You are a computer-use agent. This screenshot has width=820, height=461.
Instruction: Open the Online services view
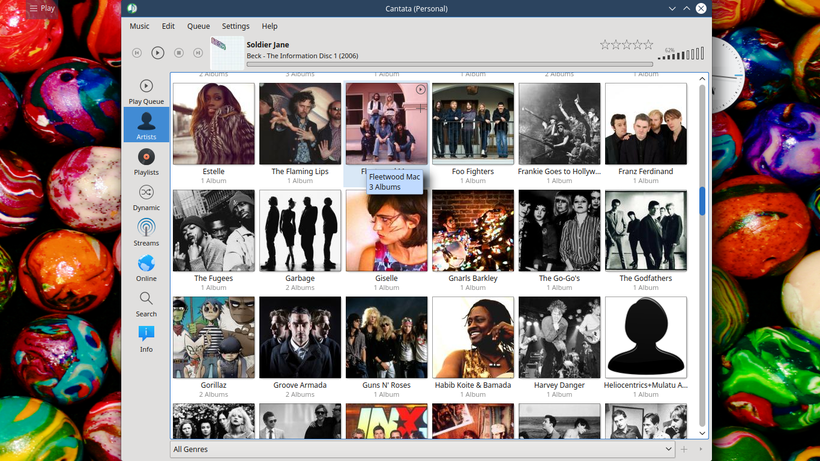[146, 268]
